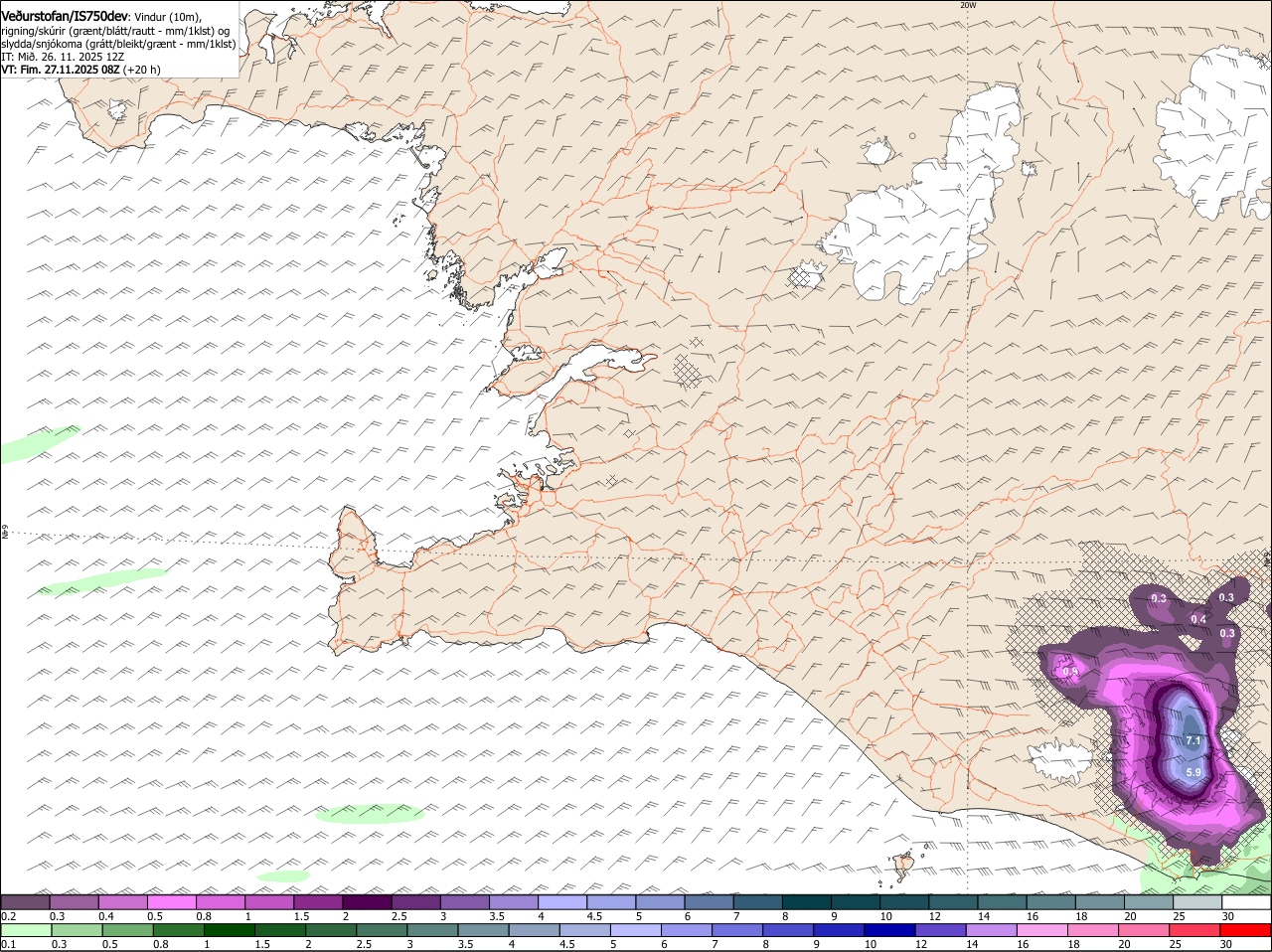Screen dimensions: 1272x952
Task: Select the 8 dark teal swatch in the upper legend row
Action: click(x=807, y=901)
